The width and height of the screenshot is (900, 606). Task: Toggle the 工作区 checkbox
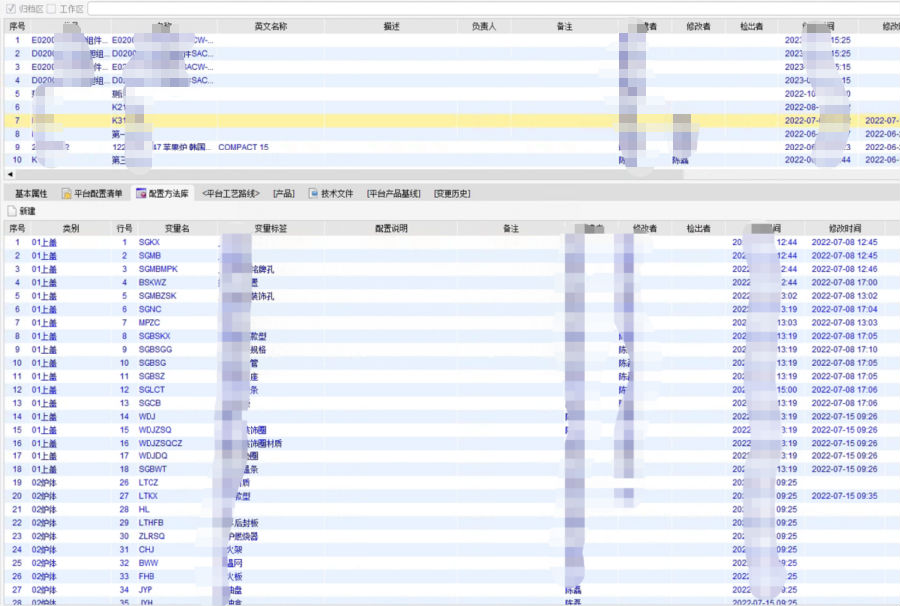click(x=51, y=9)
